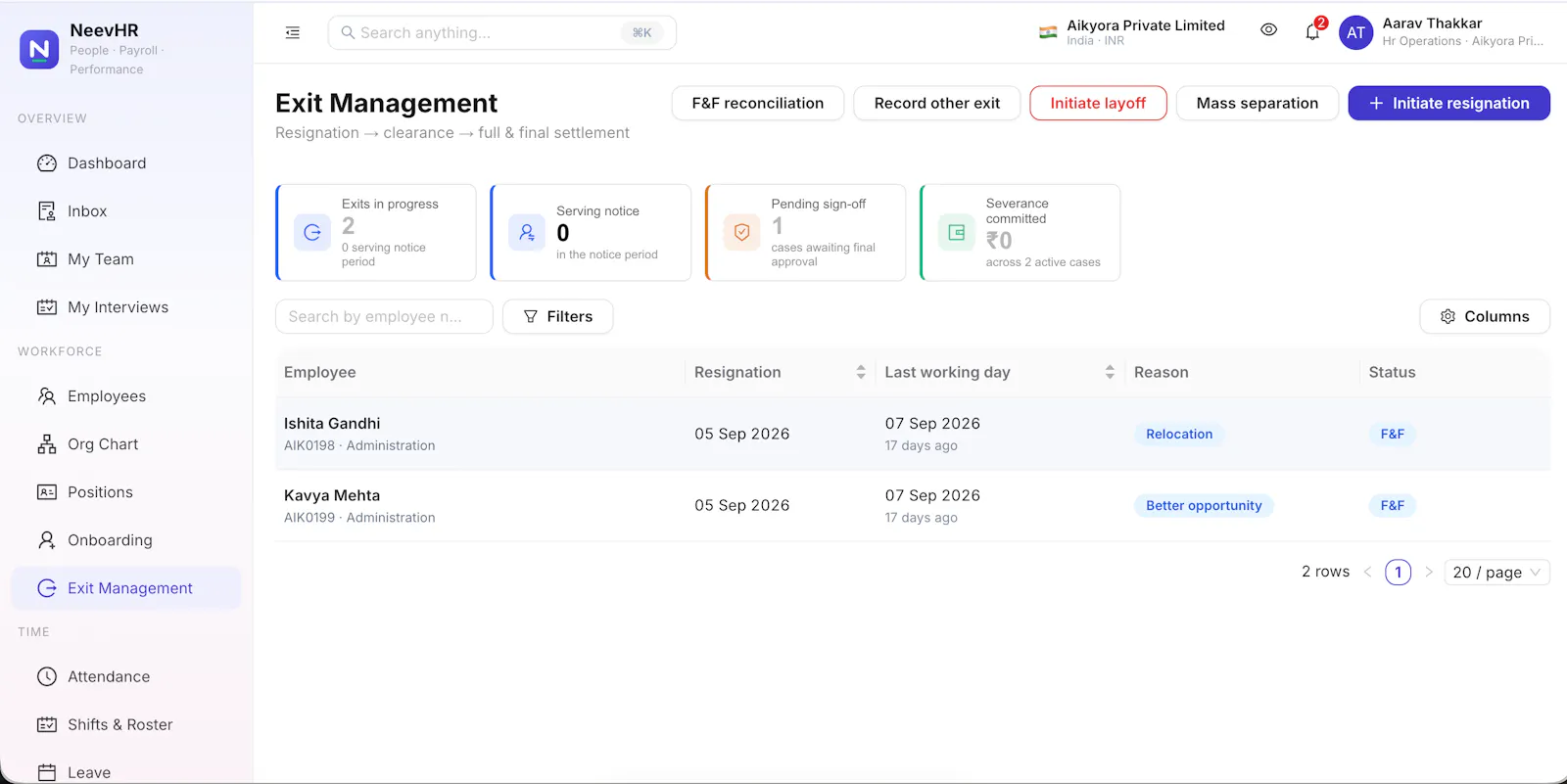Collapse the sidebar with the menu icon
The width and height of the screenshot is (1567, 784).
point(293,32)
